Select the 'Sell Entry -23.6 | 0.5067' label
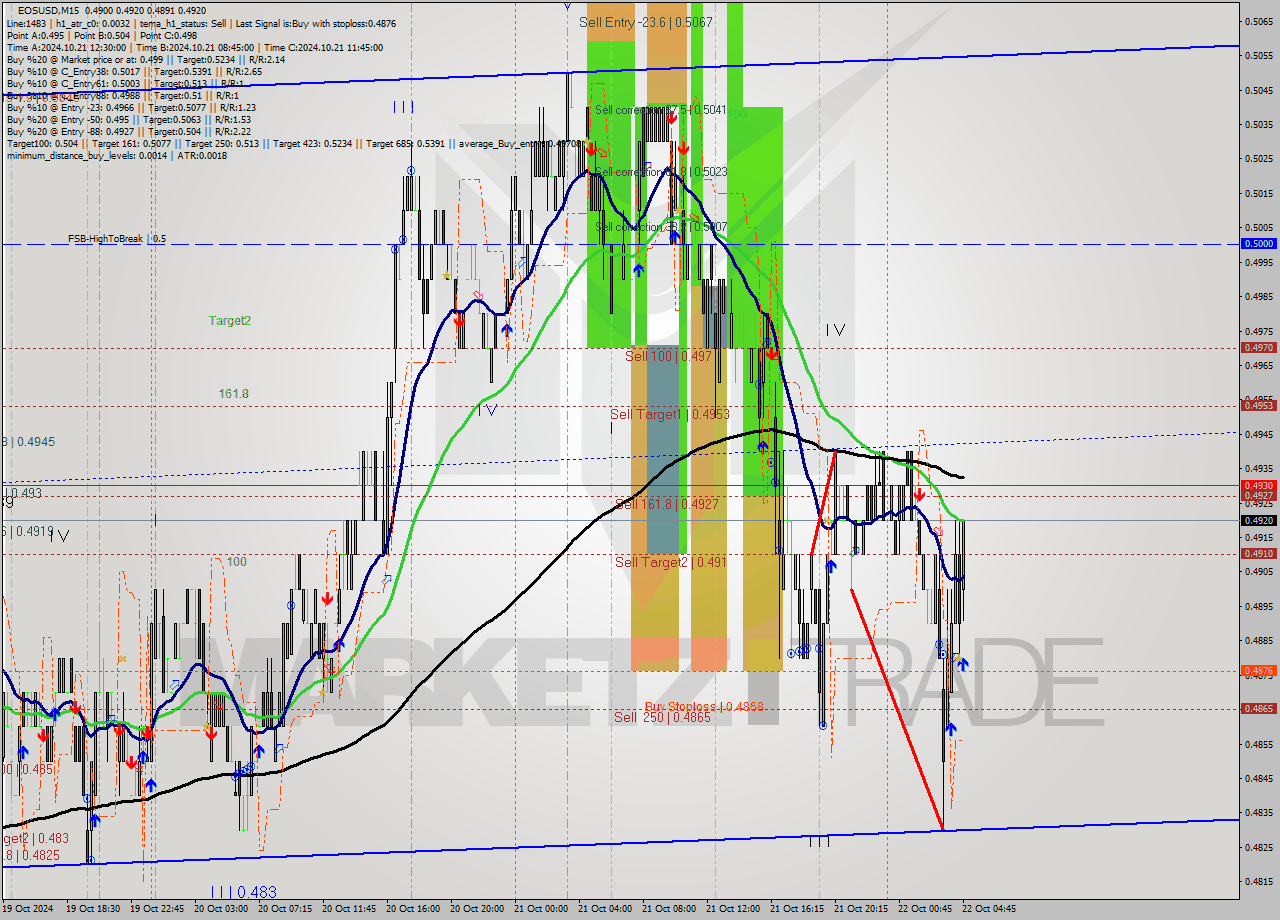This screenshot has width=1280, height=920. click(x=646, y=22)
